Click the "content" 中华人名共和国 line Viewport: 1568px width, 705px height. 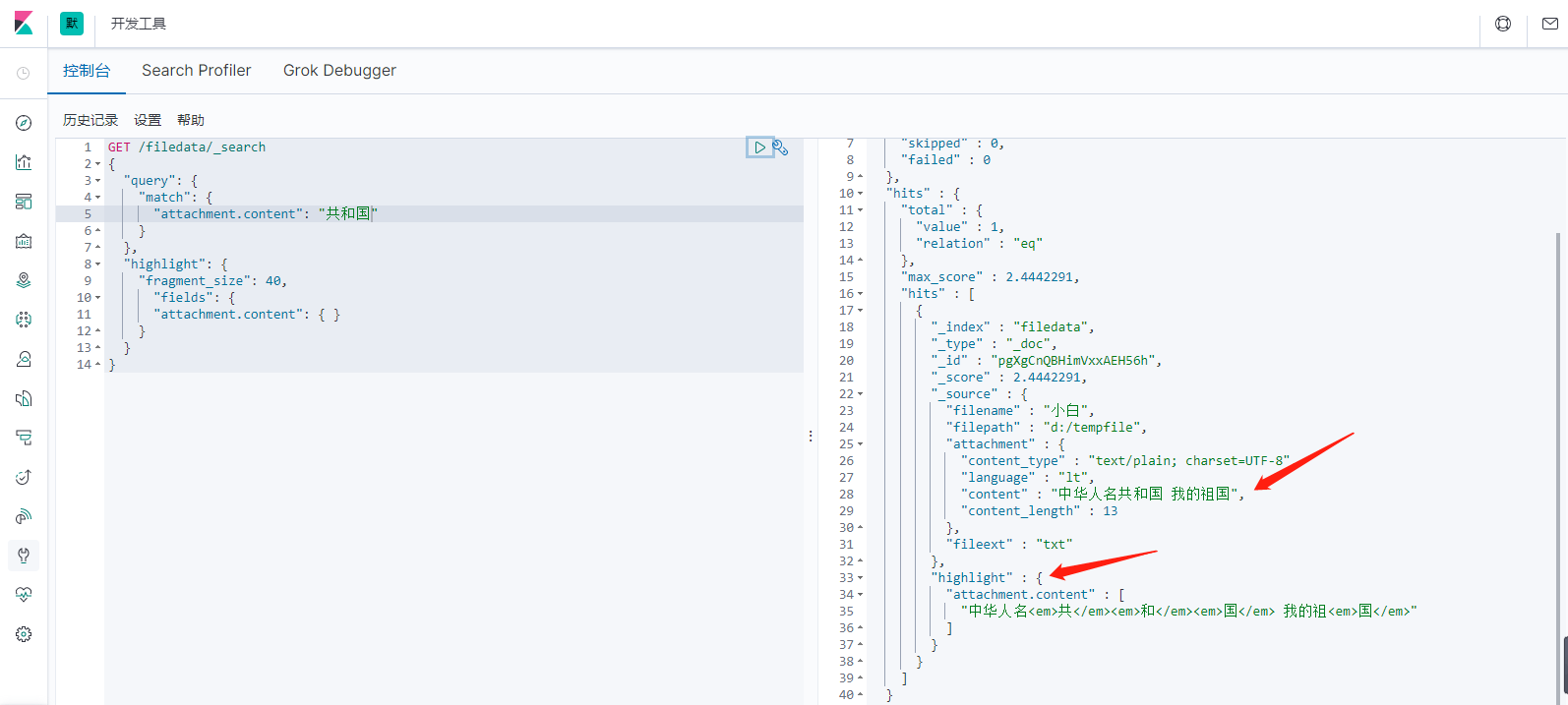click(1103, 495)
